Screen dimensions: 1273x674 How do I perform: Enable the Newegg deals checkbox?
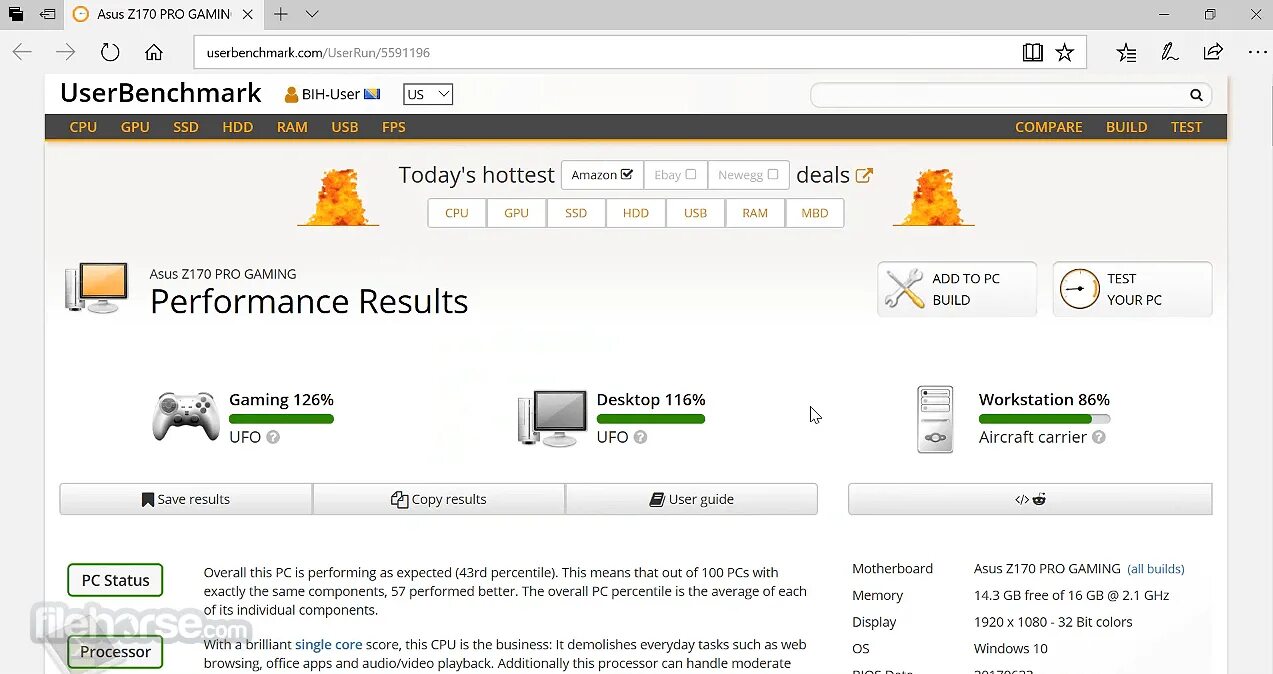772,174
